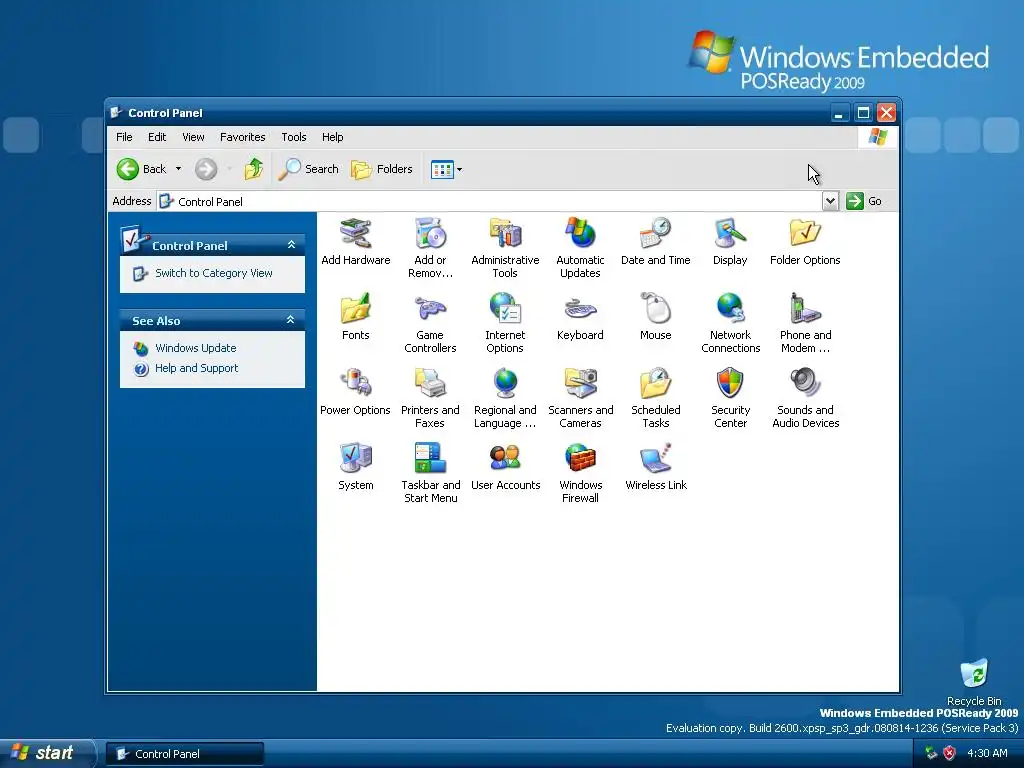Go up one folder level
Image resolution: width=1024 pixels, height=768 pixels.
click(253, 169)
